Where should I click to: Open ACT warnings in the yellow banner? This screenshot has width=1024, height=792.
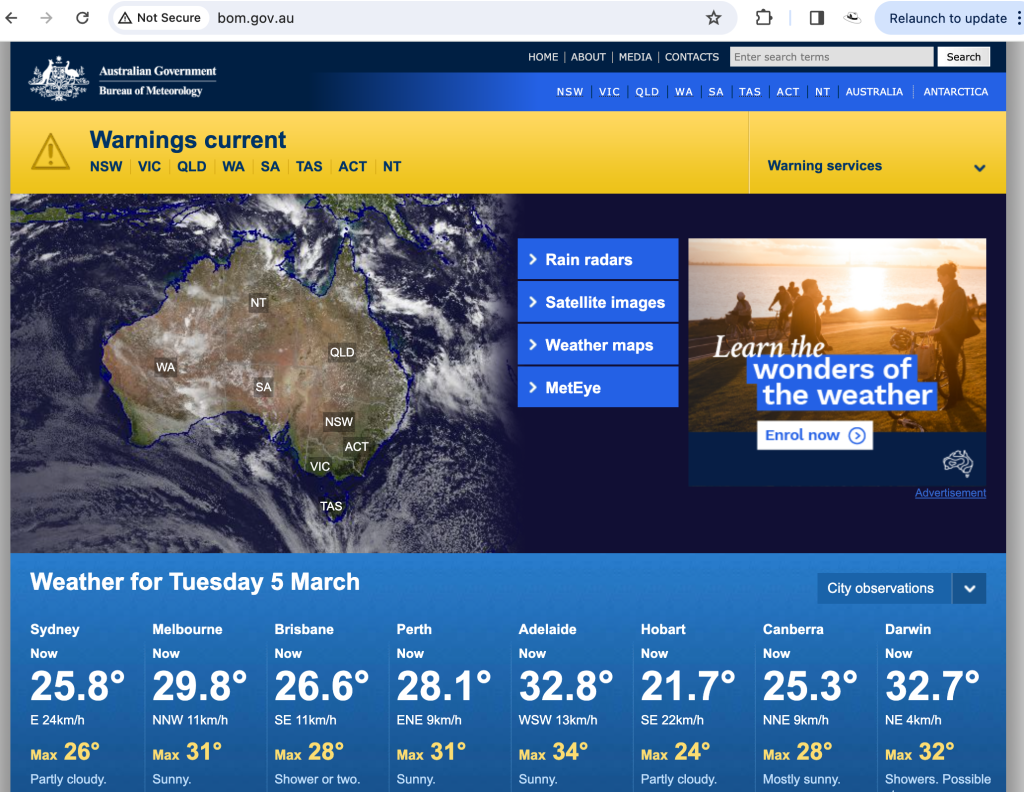353,166
